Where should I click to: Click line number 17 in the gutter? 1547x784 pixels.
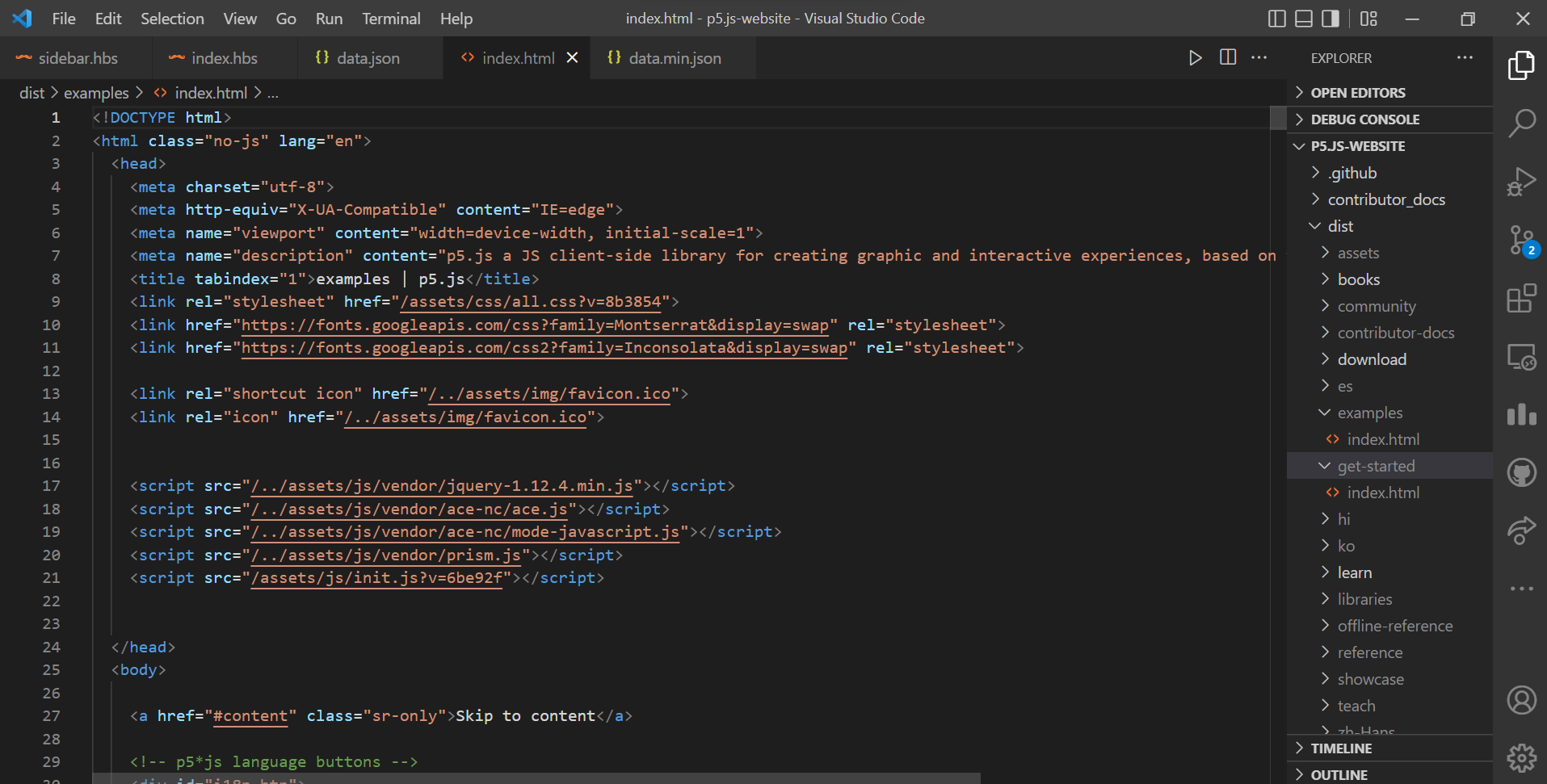[51, 486]
